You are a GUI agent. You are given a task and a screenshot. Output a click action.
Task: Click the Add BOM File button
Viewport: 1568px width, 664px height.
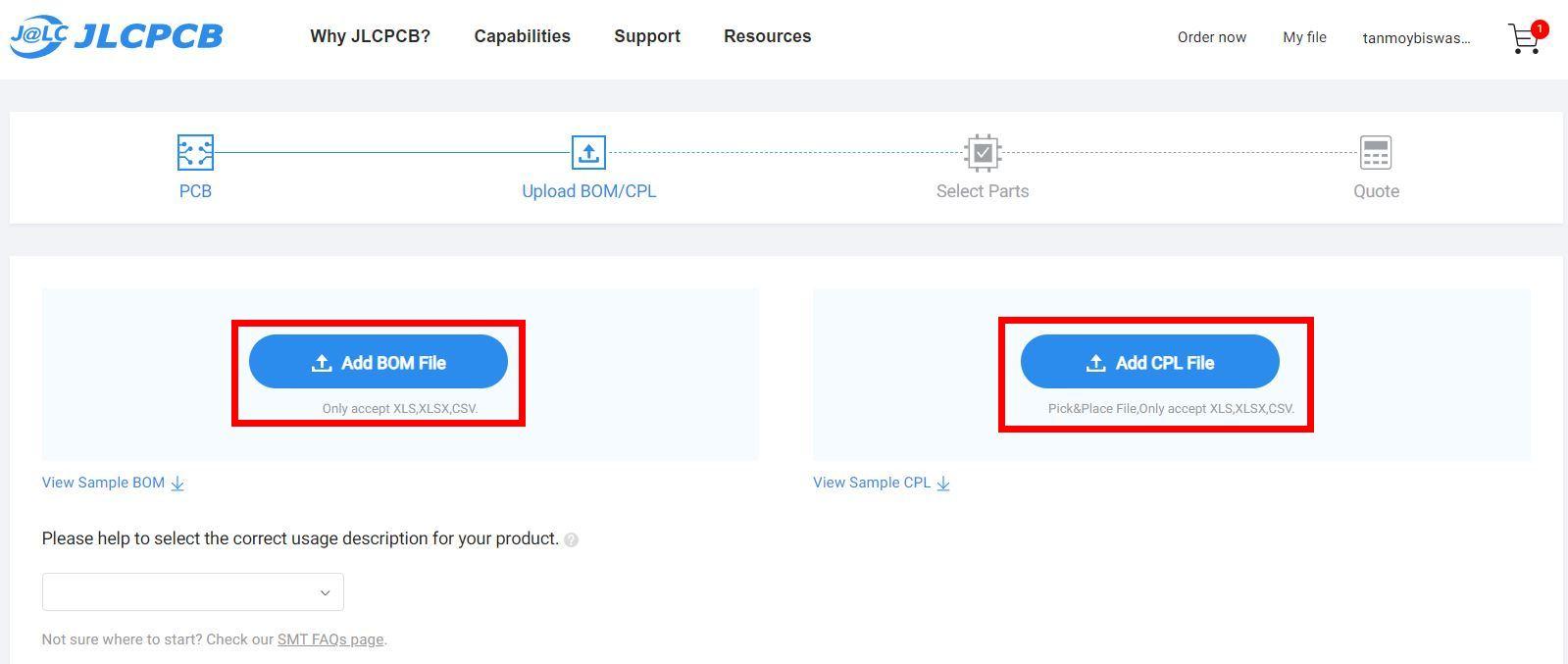click(x=379, y=362)
